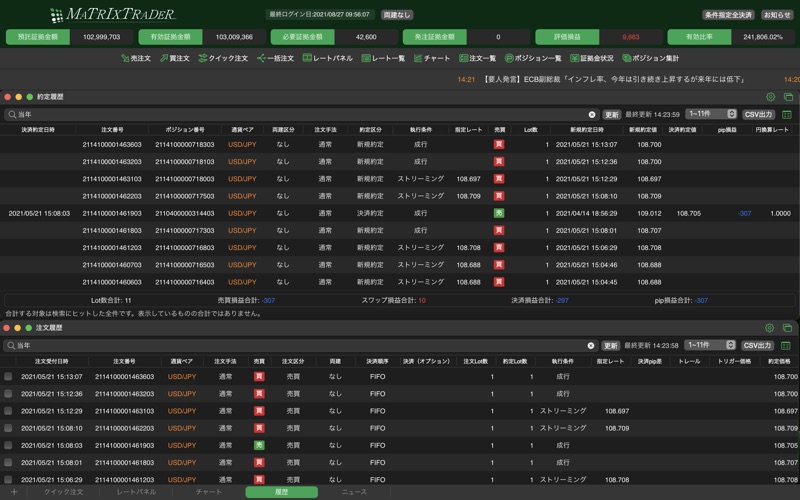The height and width of the screenshot is (500, 800).
Task: Select the 履歴 bottom tab
Action: pos(282,492)
